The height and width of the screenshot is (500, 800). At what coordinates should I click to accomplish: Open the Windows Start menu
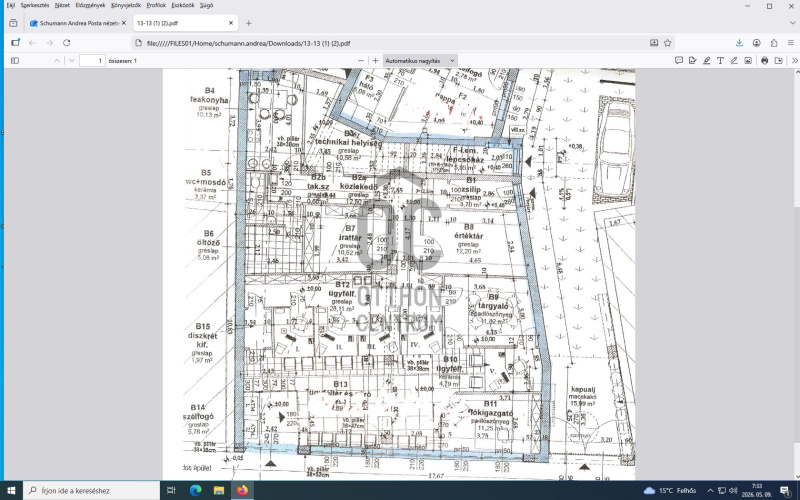11,490
